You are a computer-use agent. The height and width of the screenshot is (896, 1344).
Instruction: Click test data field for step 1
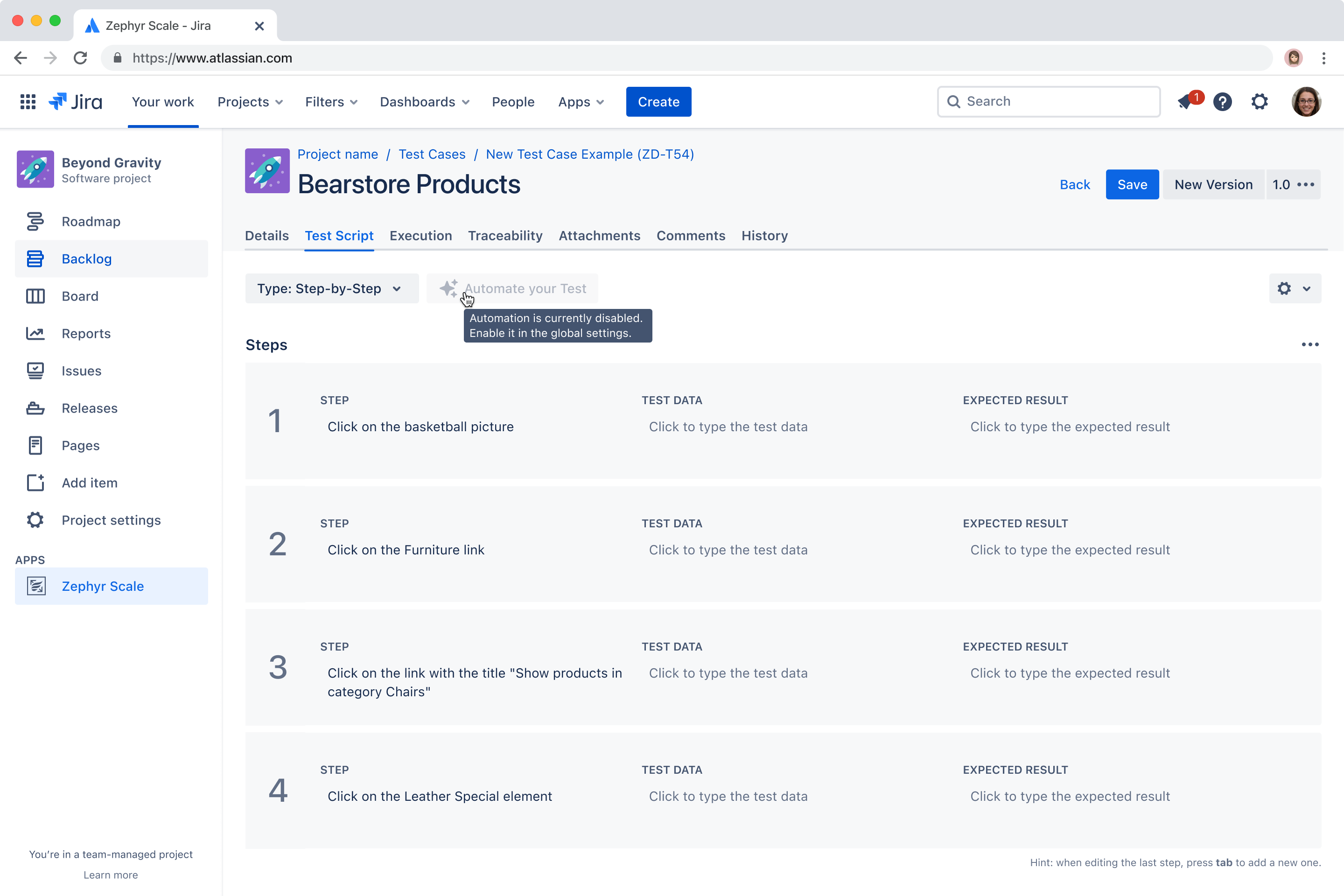click(728, 427)
